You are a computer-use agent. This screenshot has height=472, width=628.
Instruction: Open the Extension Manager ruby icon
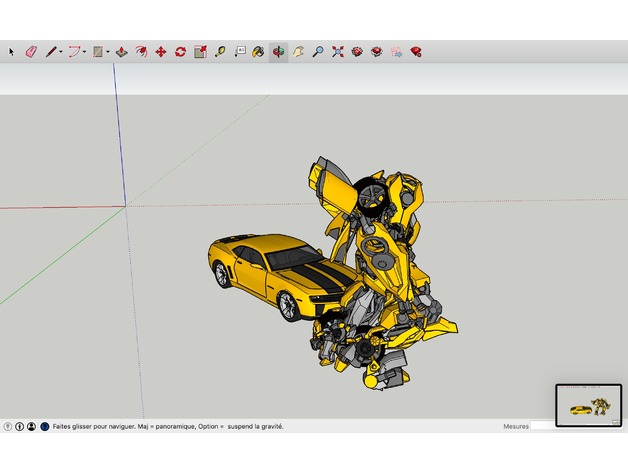click(416, 52)
